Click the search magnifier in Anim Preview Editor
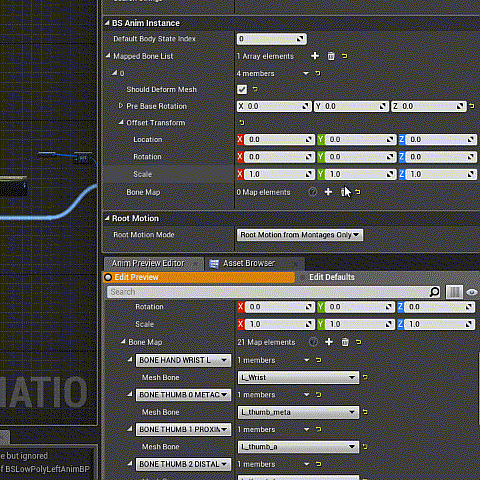Screen dimensions: 480x480 pos(434,292)
